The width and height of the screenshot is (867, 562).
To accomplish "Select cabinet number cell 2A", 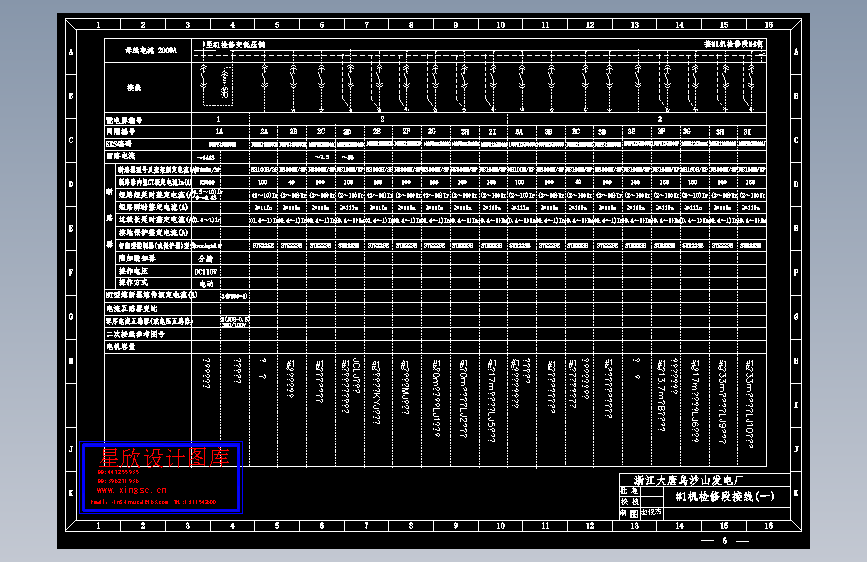I will (264, 132).
